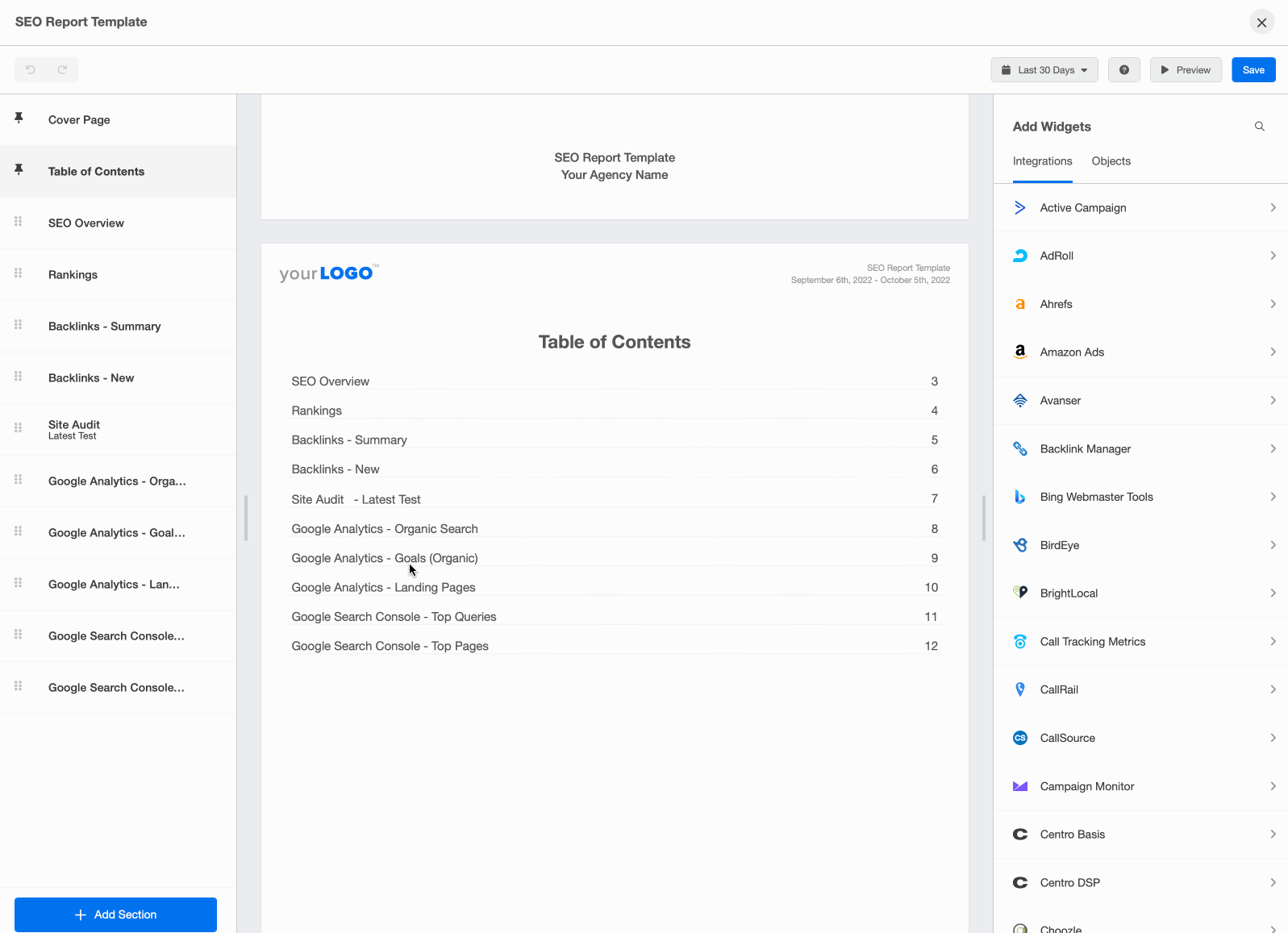Click the BrightLocal integration row
The image size is (1288, 933).
[1140, 594]
